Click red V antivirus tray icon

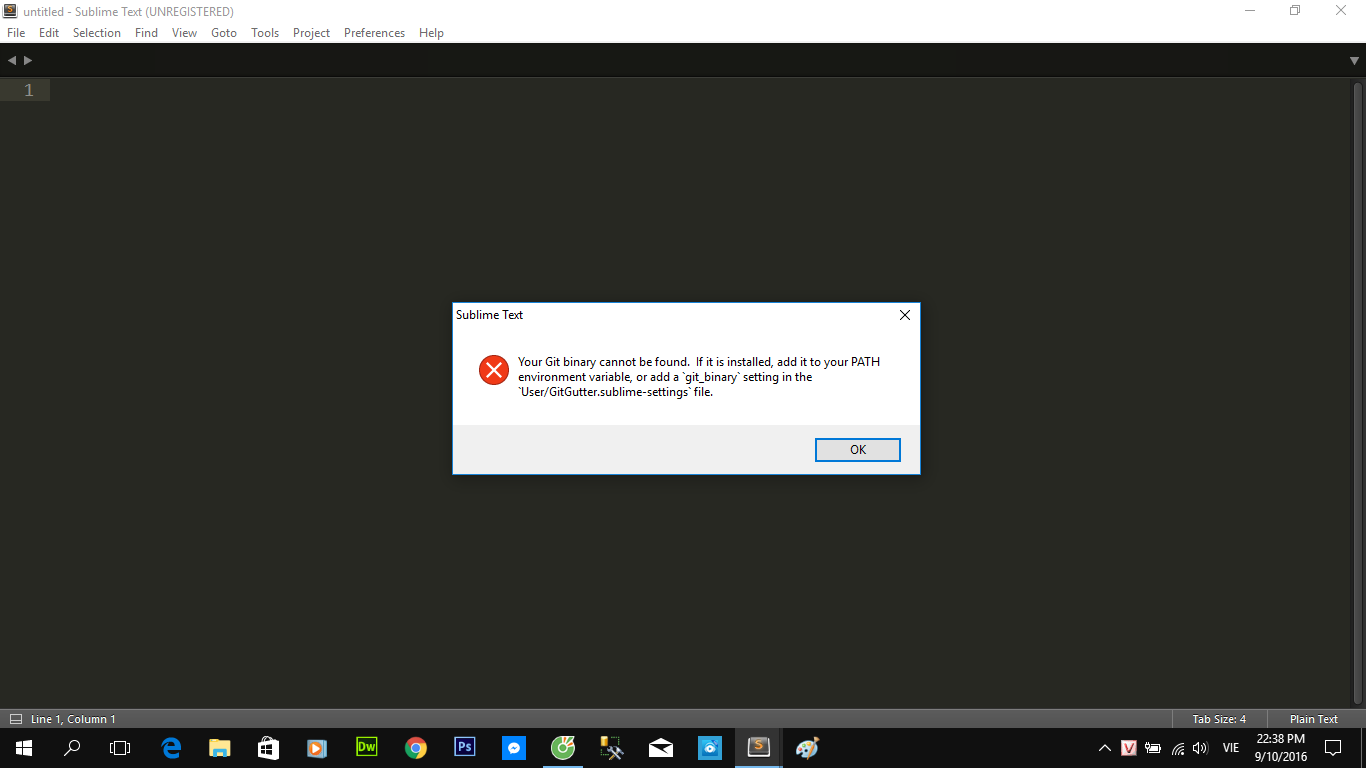(x=1129, y=748)
